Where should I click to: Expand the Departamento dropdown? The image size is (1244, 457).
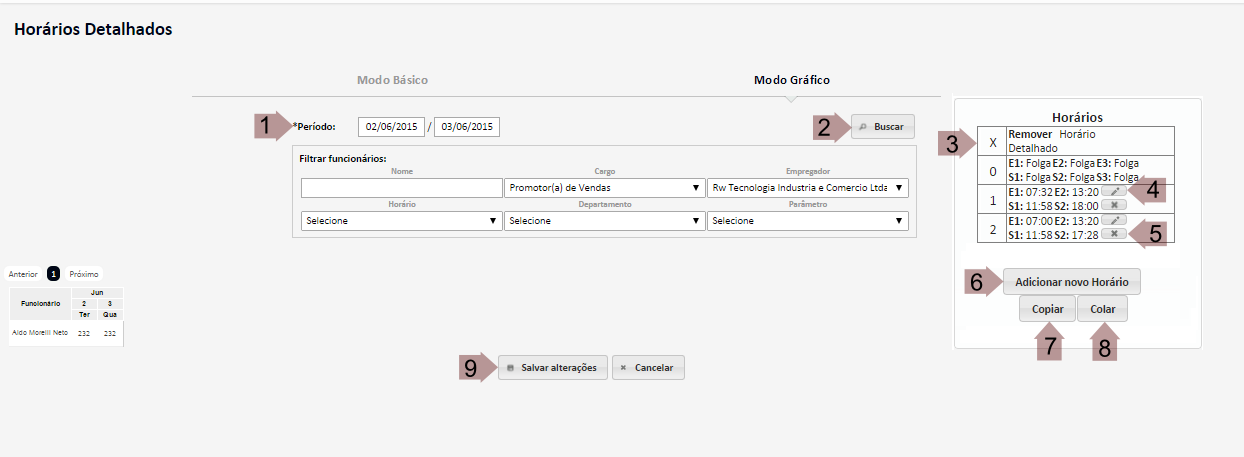[x=604, y=221]
